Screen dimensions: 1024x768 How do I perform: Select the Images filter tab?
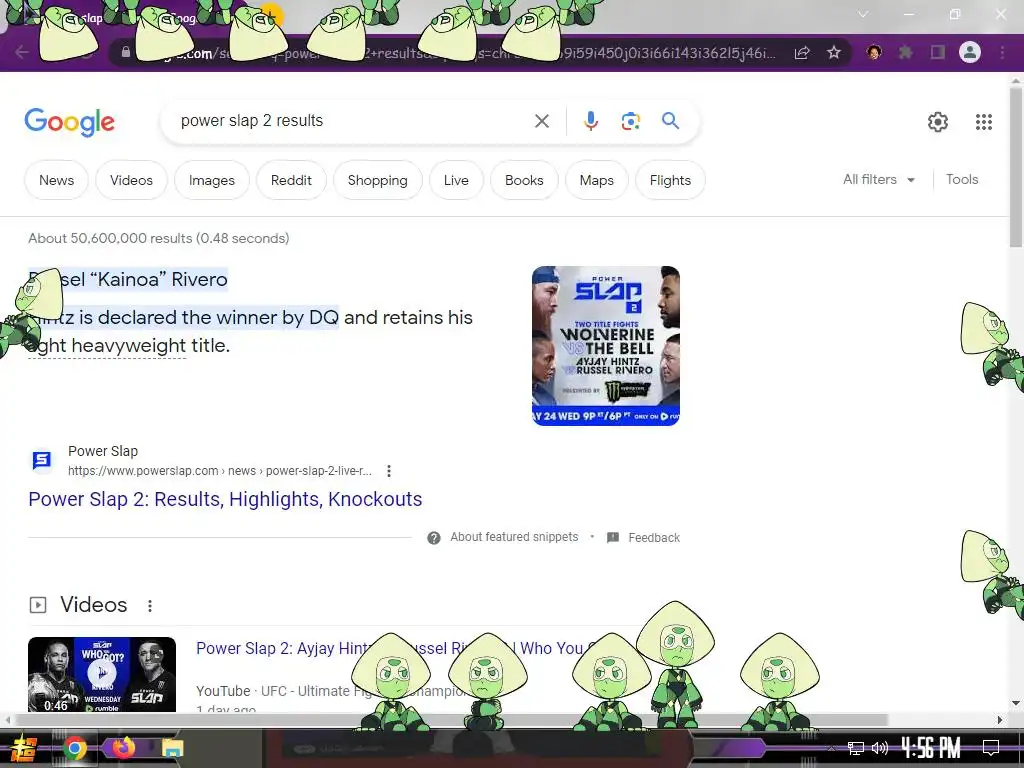click(212, 180)
